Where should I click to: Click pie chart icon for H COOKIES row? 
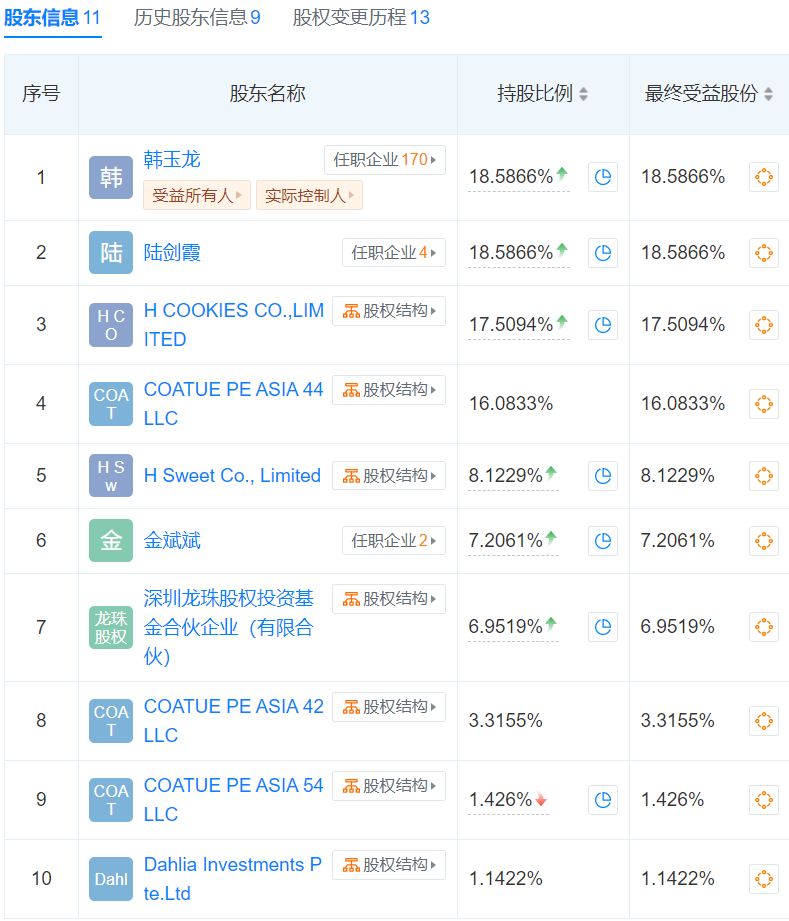(x=602, y=325)
